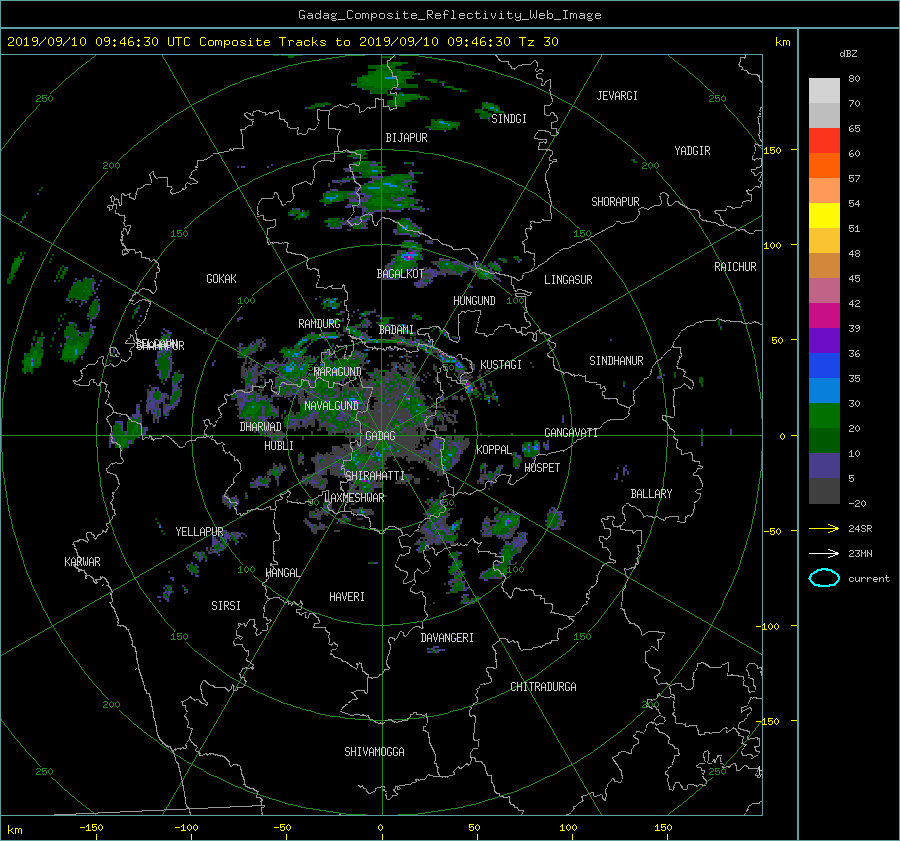The height and width of the screenshot is (841, 900).
Task: Click the 100 value on bottom axis
Action: [x=568, y=828]
